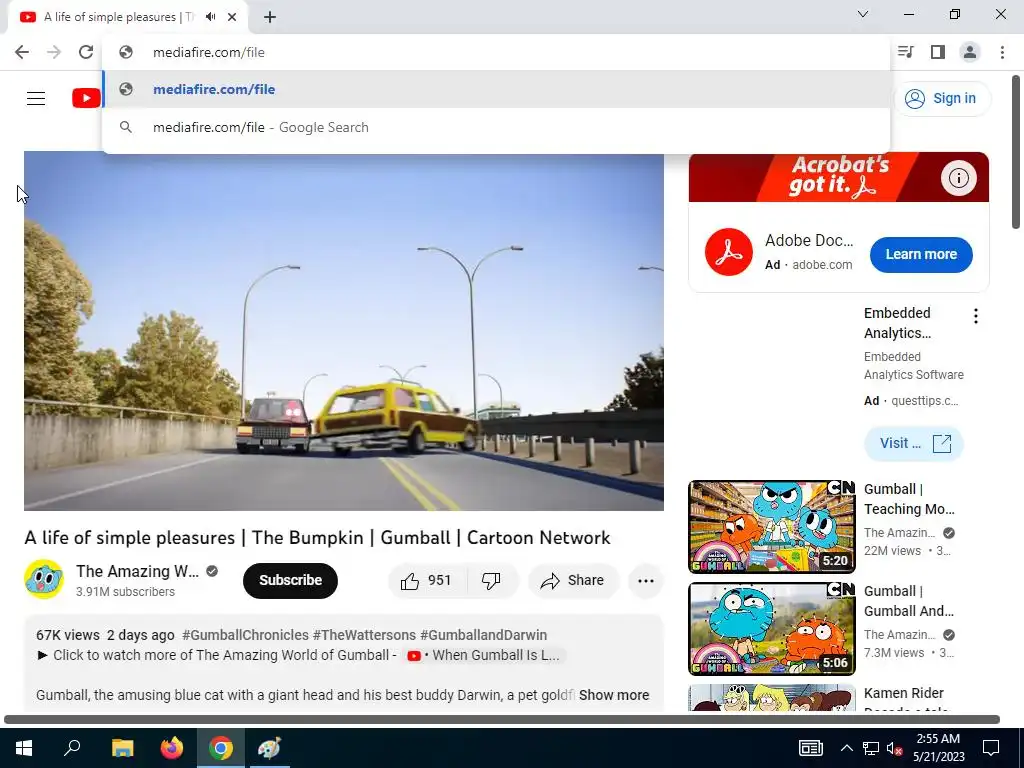Click the Visit button on questtips ad
This screenshot has width=1024, height=768.
[x=914, y=443]
